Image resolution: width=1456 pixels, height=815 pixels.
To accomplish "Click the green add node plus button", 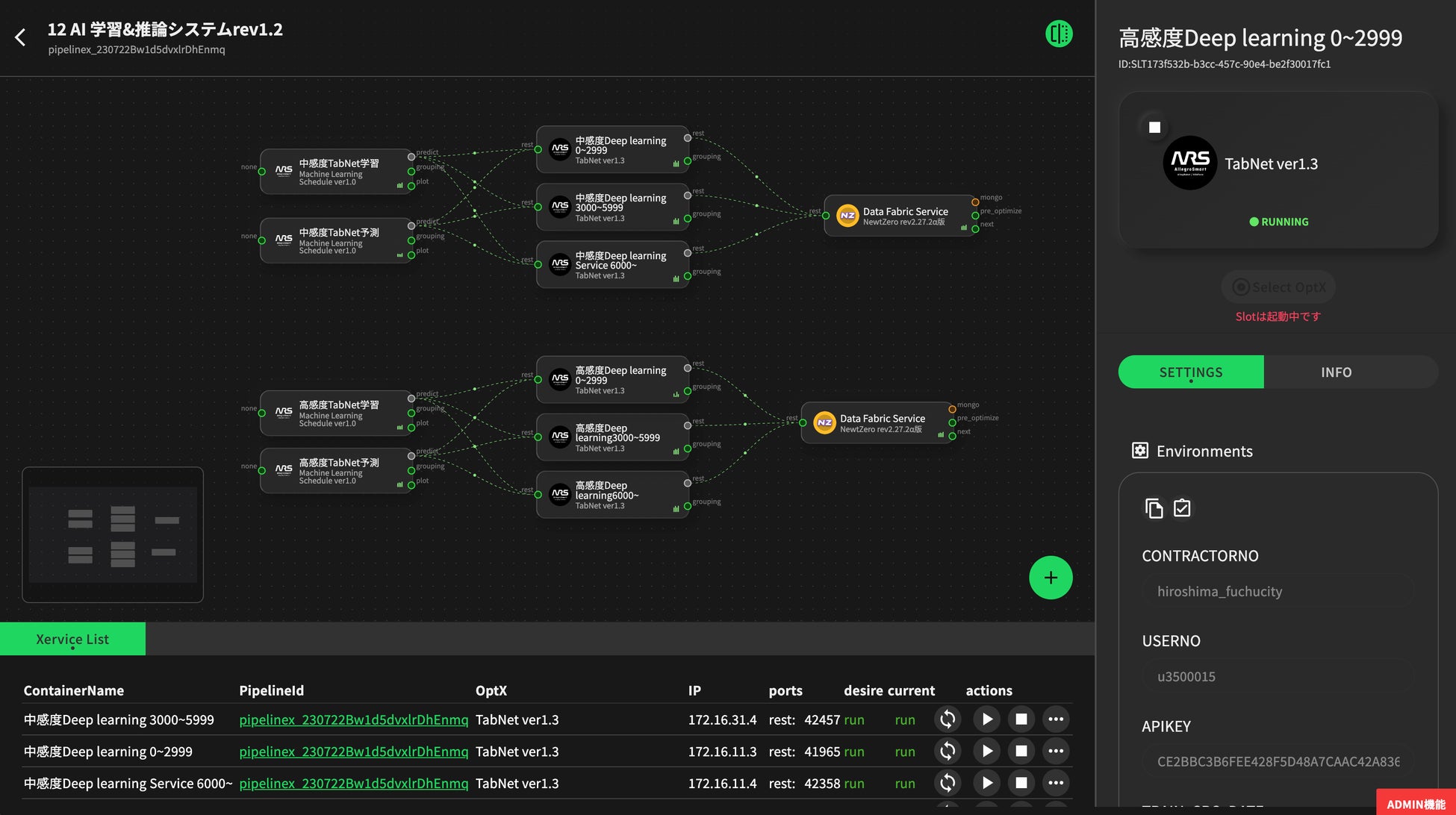I will point(1050,578).
